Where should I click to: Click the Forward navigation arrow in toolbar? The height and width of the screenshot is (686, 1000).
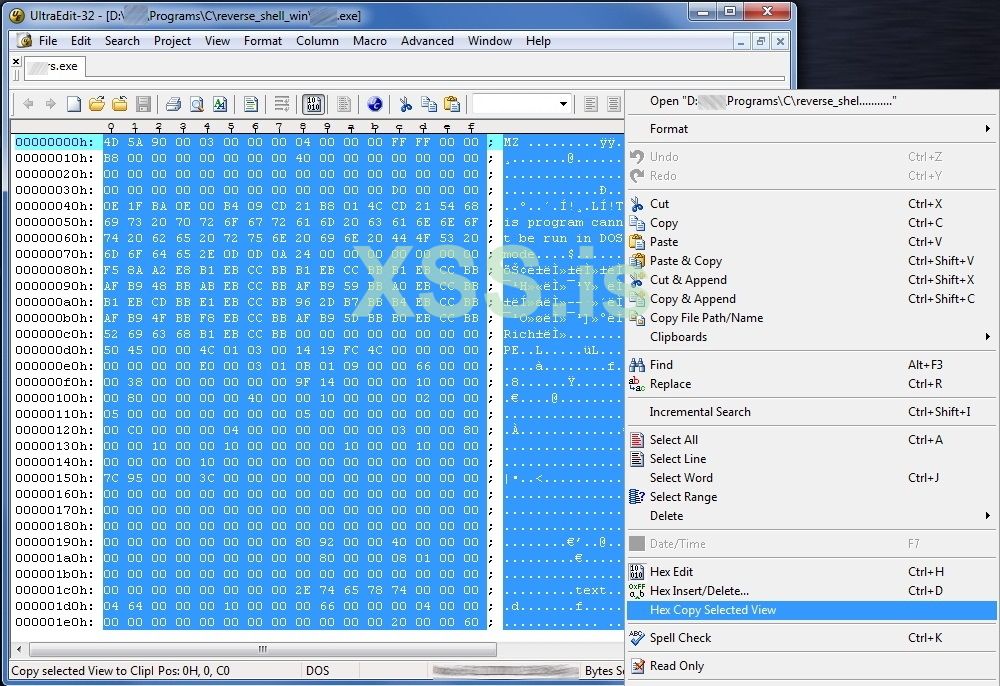click(50, 103)
